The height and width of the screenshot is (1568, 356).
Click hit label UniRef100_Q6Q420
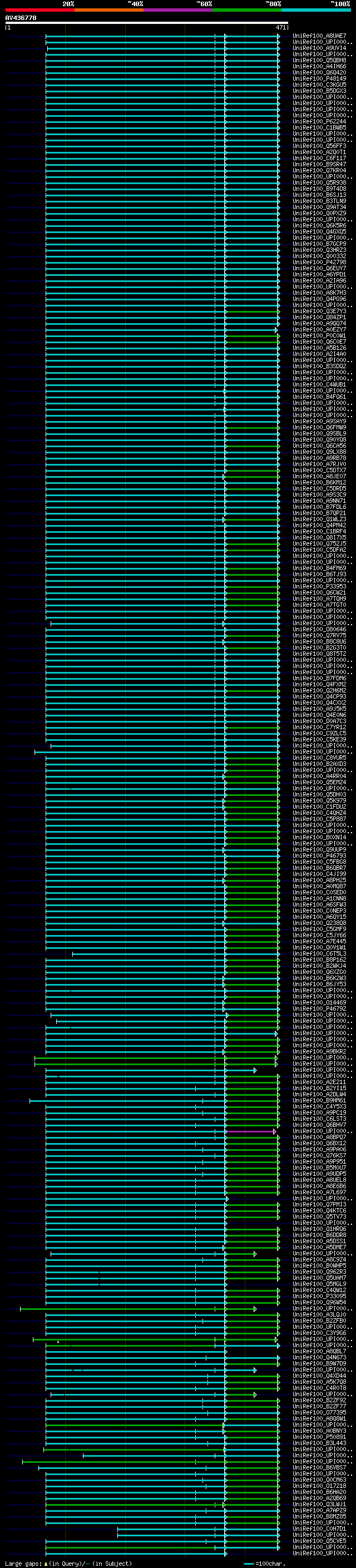[x=319, y=72]
